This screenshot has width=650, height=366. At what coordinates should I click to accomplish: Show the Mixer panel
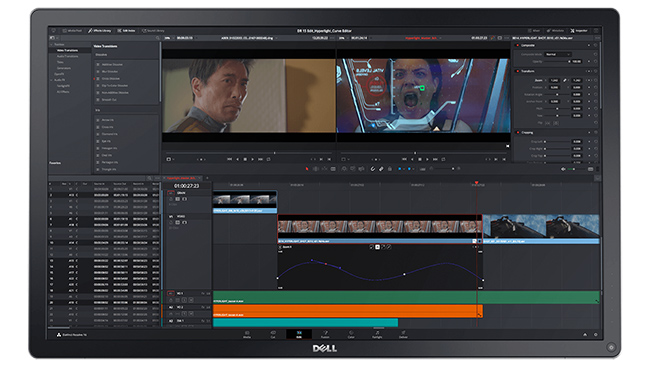pos(534,31)
